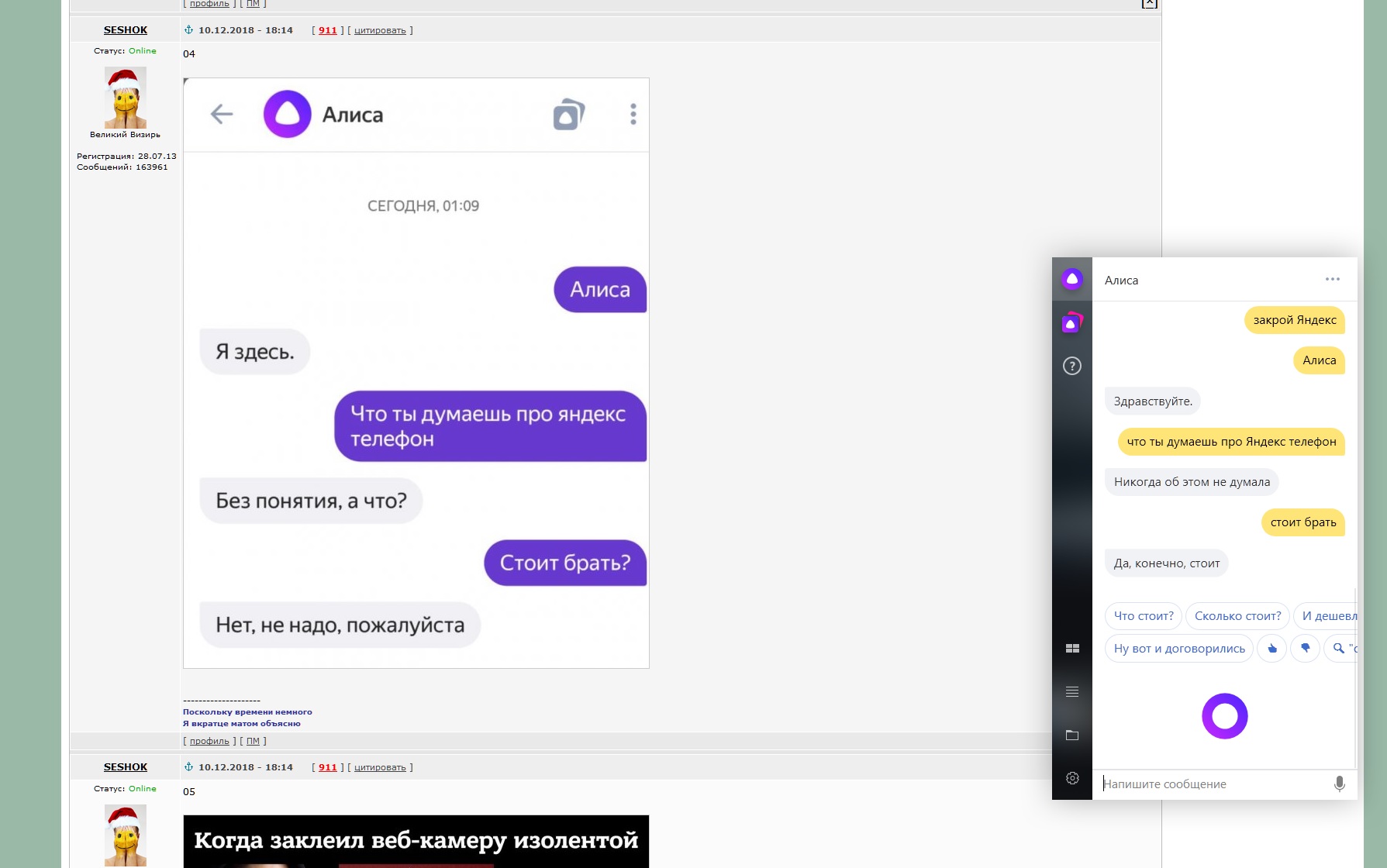Click the yellow "Алиса" message bubble in widget

click(x=1320, y=360)
